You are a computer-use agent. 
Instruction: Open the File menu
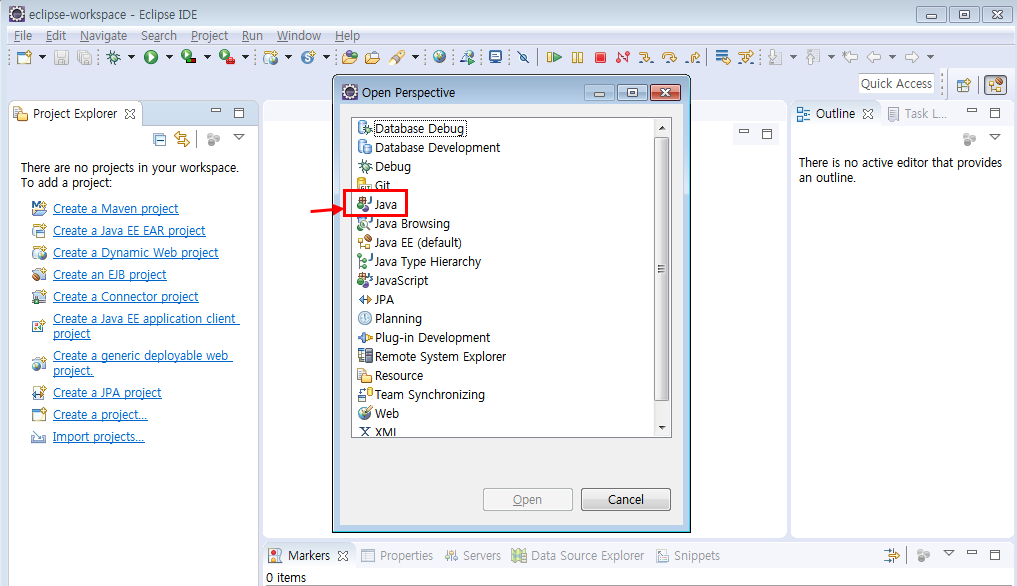tap(23, 36)
